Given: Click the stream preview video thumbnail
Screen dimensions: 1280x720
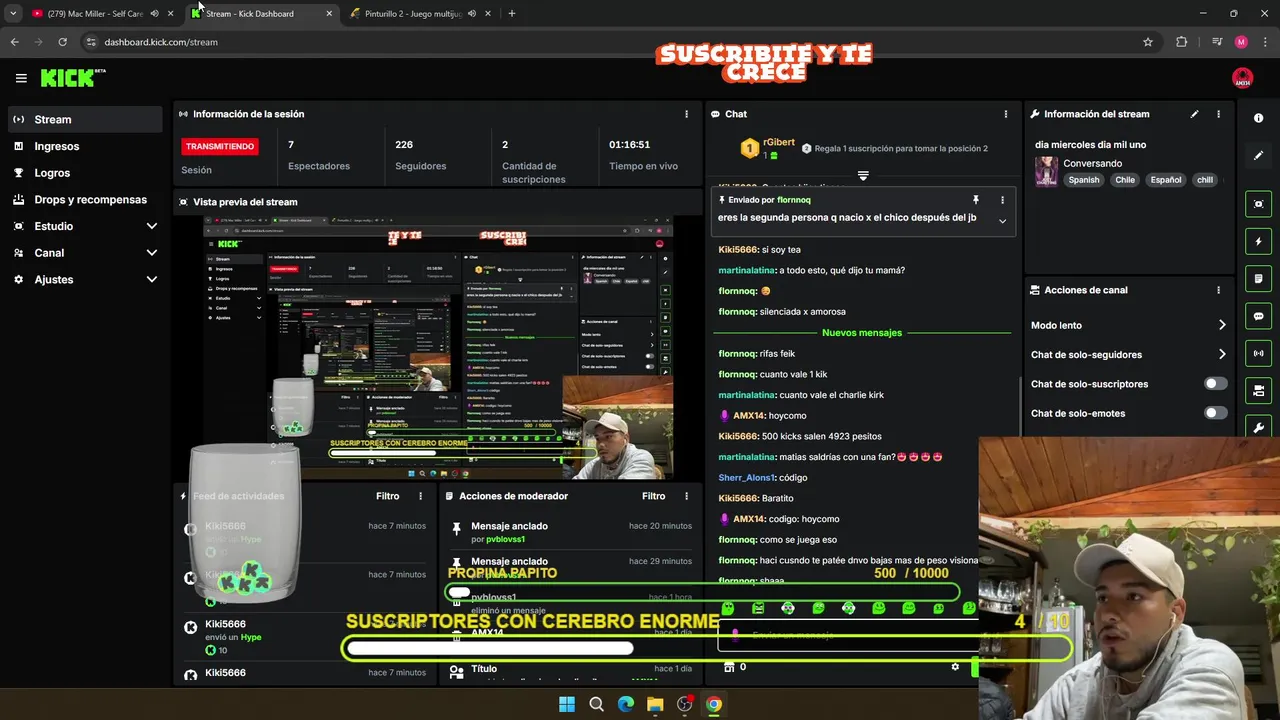Looking at the screenshot, I should (438, 347).
